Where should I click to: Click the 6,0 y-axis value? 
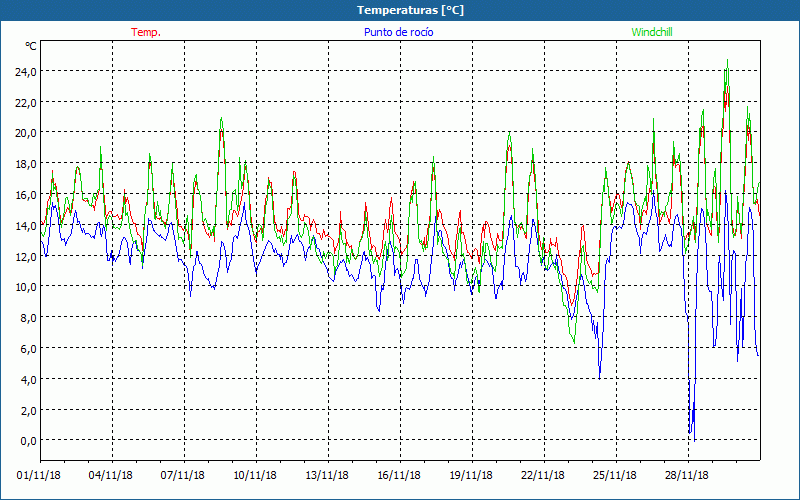[28, 349]
